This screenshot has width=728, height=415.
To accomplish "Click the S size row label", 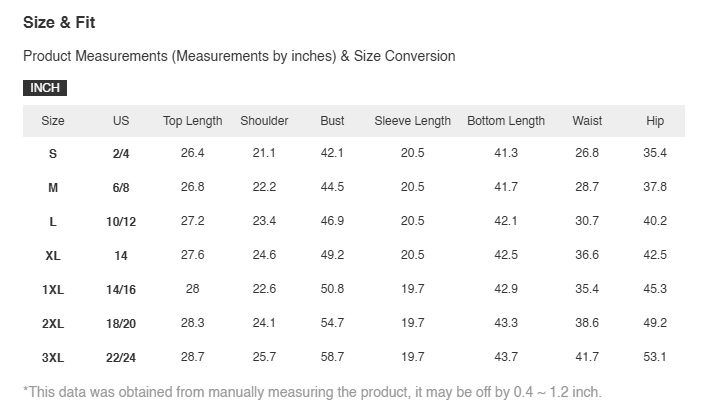I will (x=53, y=154).
